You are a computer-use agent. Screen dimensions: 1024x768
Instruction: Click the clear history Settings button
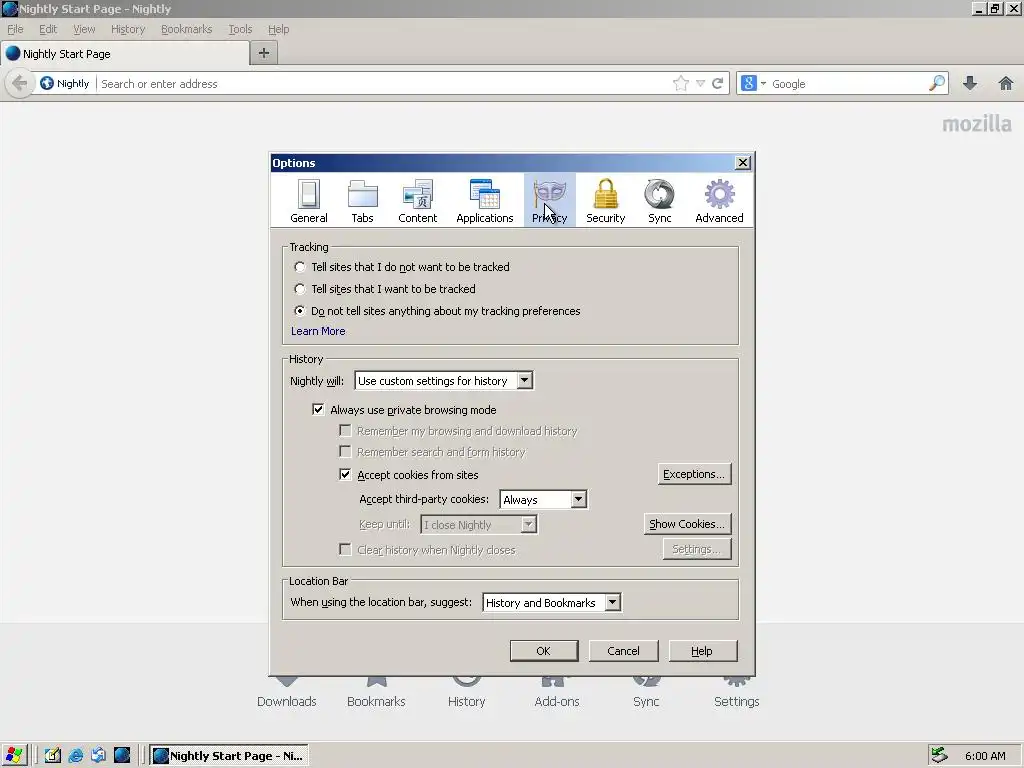pyautogui.click(x=697, y=549)
